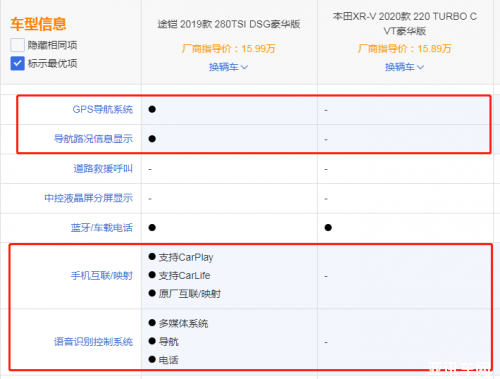Click the GPS导航系统 dot for 途铠
Image resolution: width=500 pixels, height=379 pixels.
pyautogui.click(x=152, y=109)
